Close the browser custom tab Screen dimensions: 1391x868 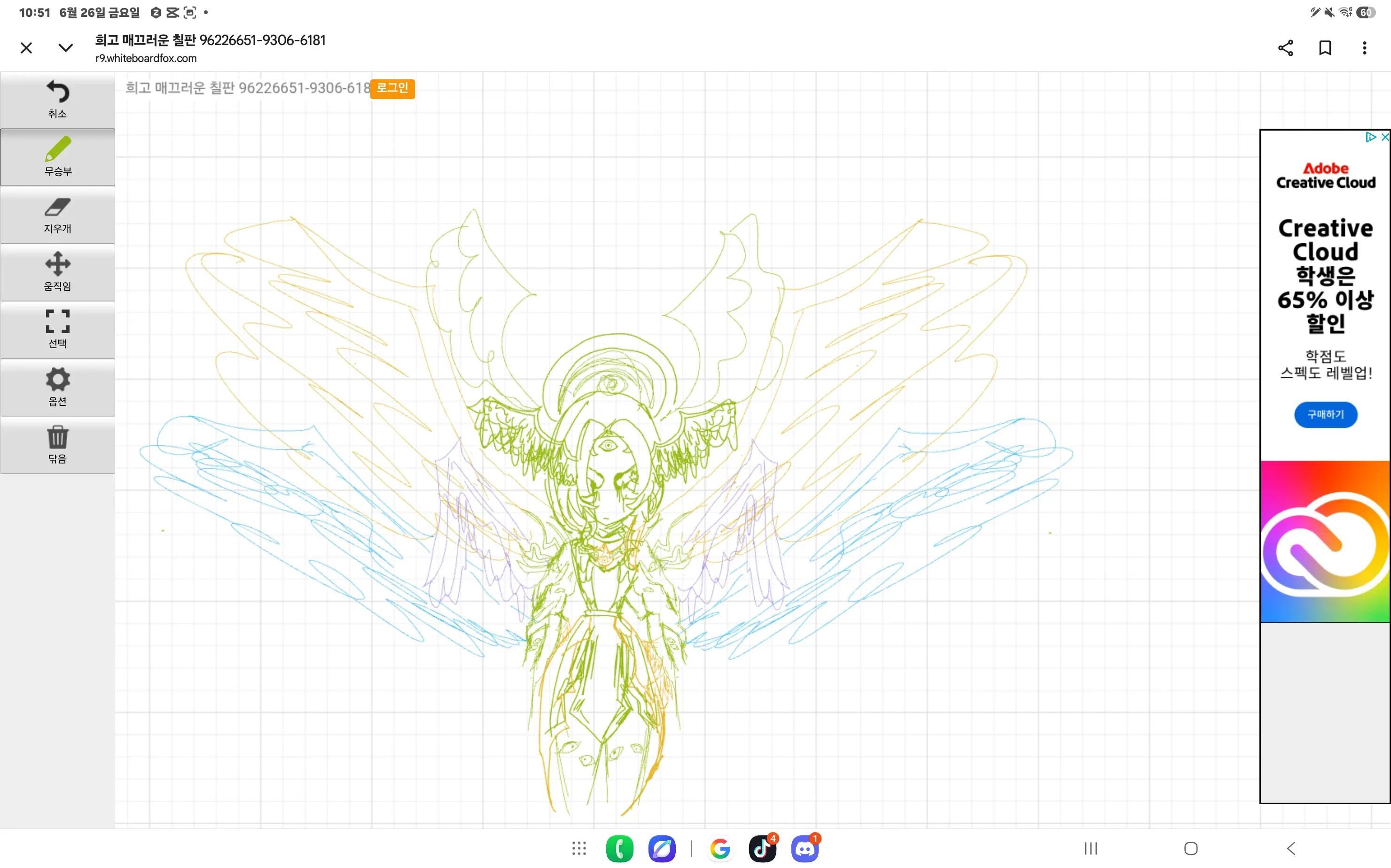click(26, 47)
